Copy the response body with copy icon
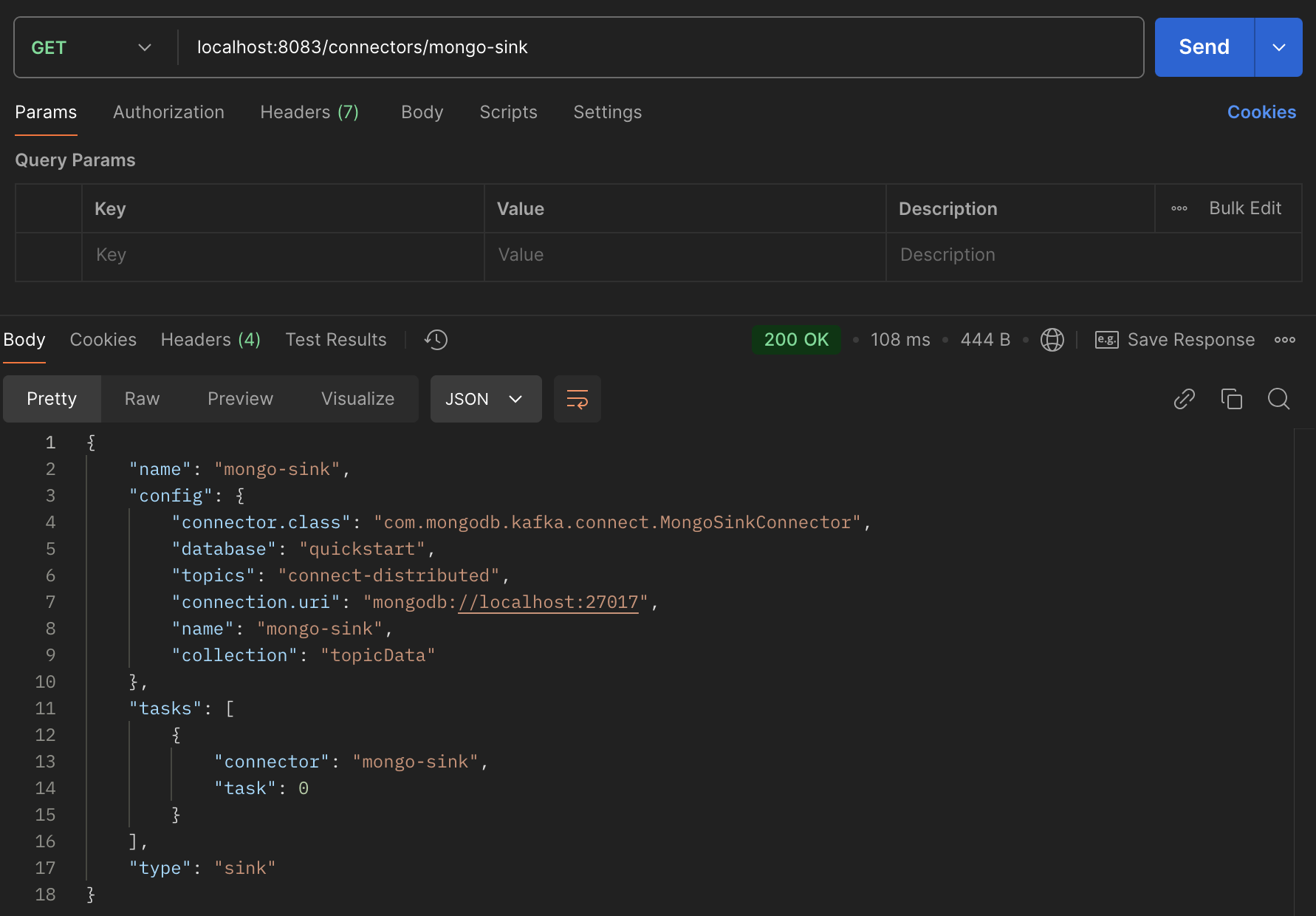 (1232, 399)
